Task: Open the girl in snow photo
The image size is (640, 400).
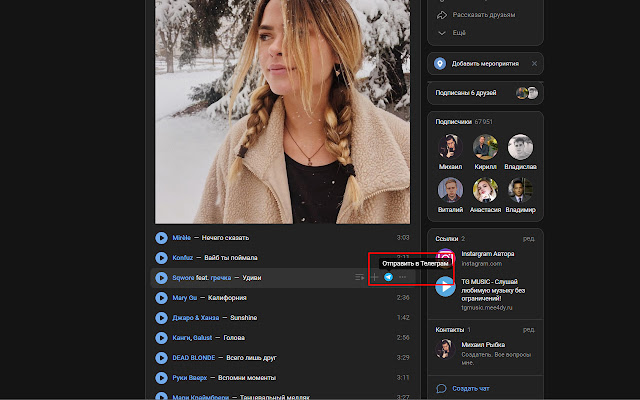Action: (x=282, y=112)
